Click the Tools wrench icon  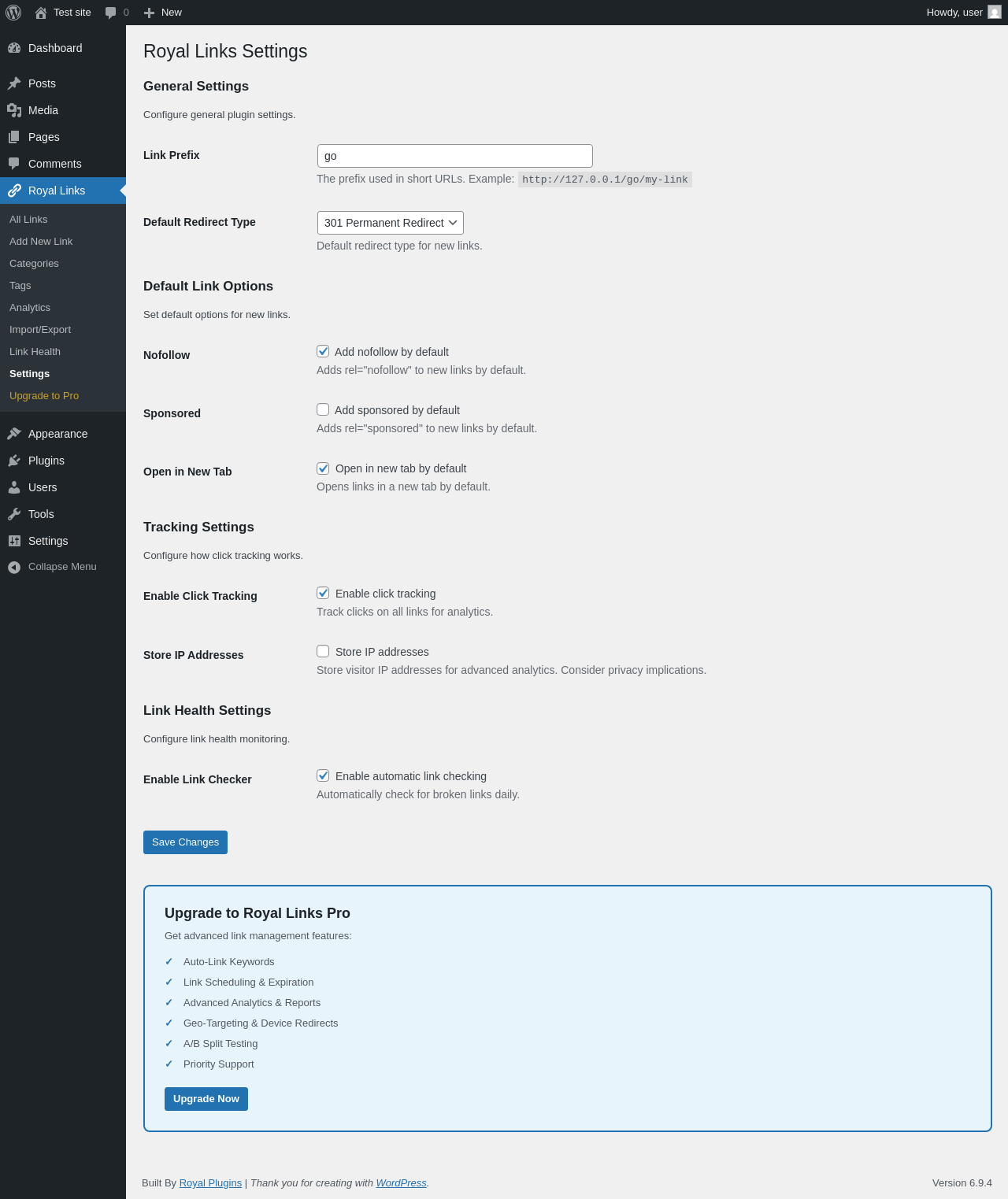click(x=14, y=514)
